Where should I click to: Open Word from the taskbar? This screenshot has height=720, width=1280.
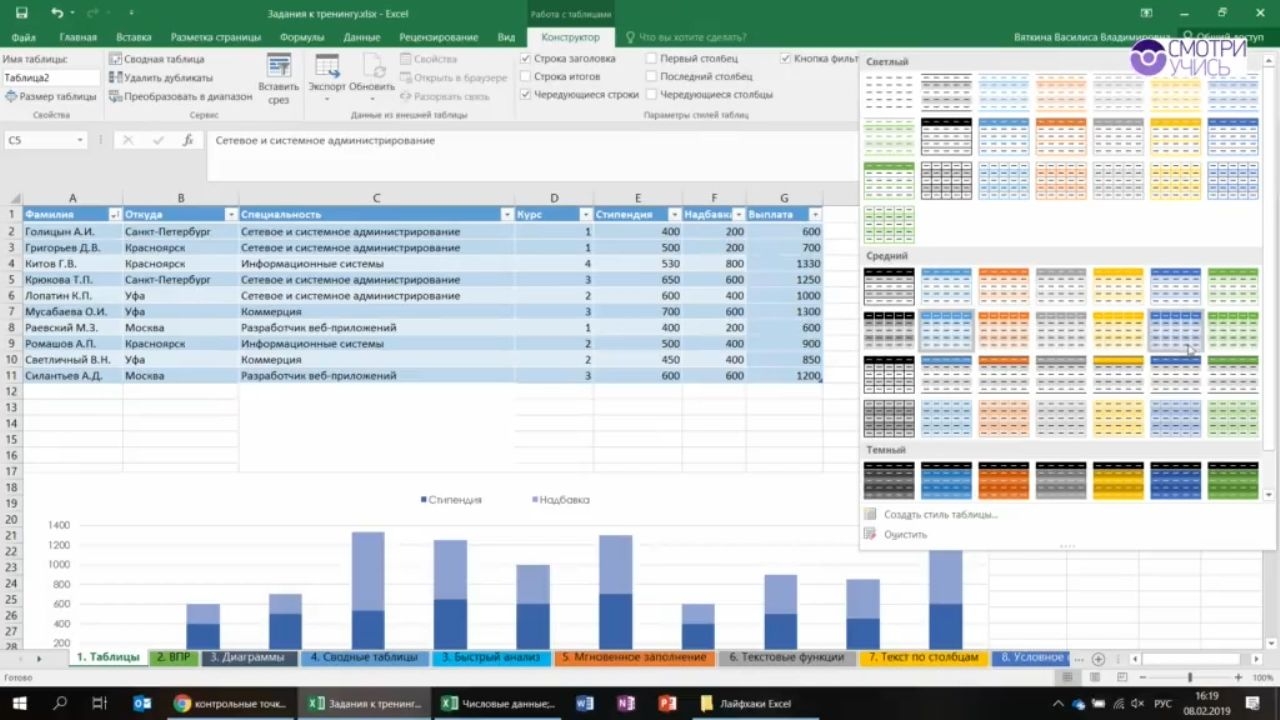(585, 703)
